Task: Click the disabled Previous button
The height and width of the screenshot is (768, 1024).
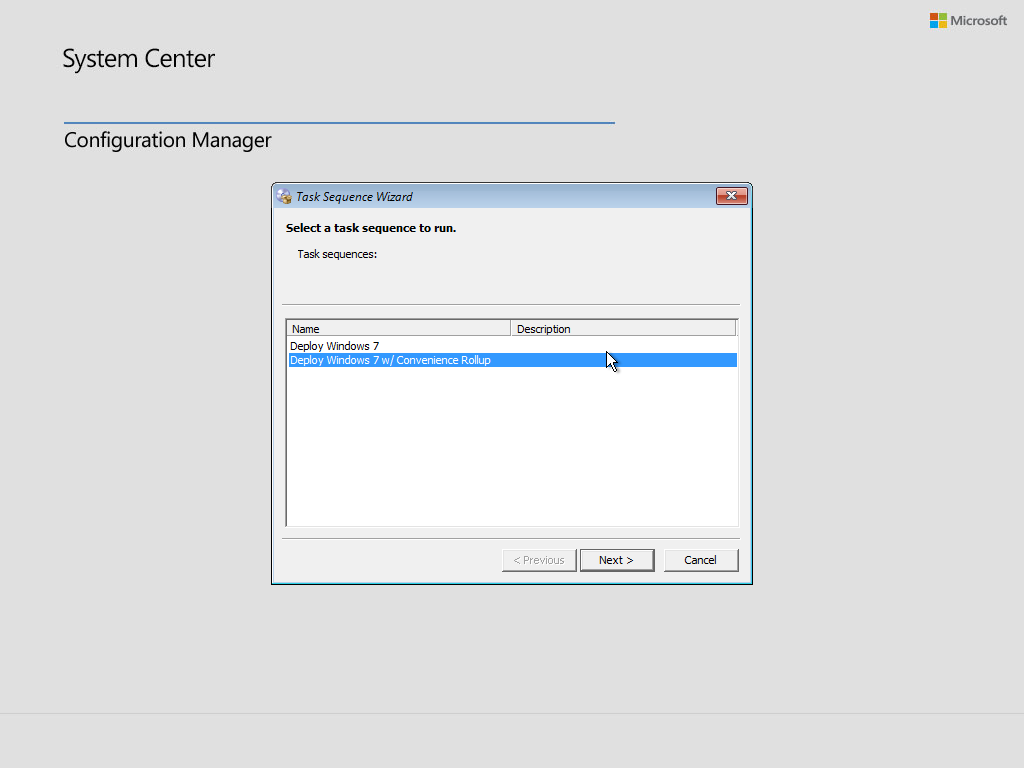Action: (x=539, y=560)
